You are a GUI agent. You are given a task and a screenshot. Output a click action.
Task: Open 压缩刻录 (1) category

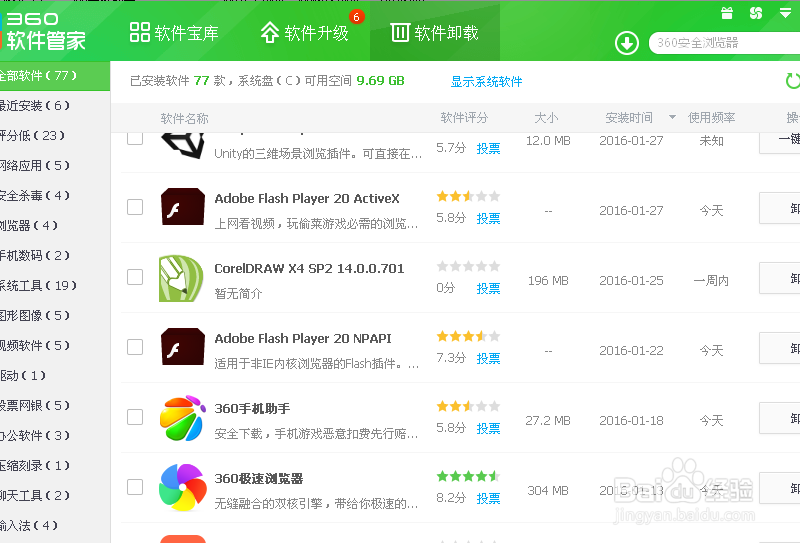(x=55, y=466)
